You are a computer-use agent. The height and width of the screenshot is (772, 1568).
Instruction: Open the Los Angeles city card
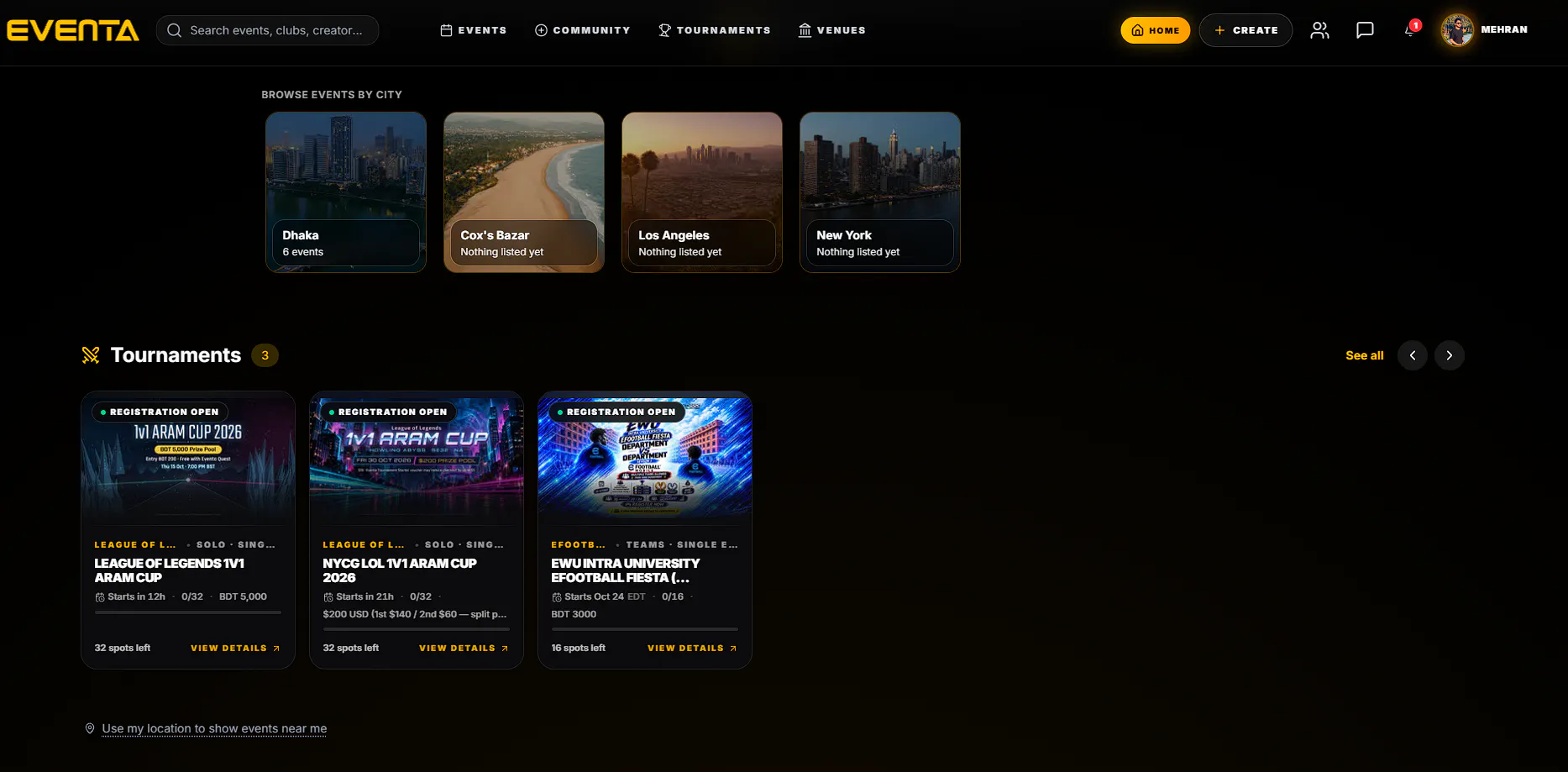click(x=702, y=192)
